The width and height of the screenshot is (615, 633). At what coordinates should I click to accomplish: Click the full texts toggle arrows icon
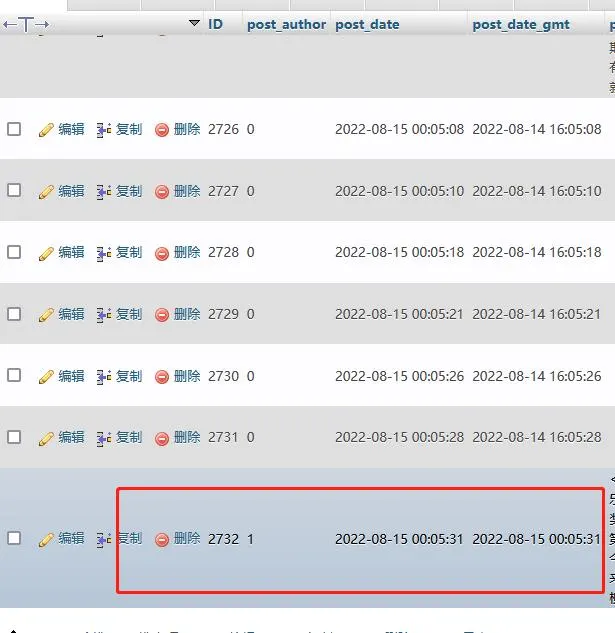(x=26, y=24)
